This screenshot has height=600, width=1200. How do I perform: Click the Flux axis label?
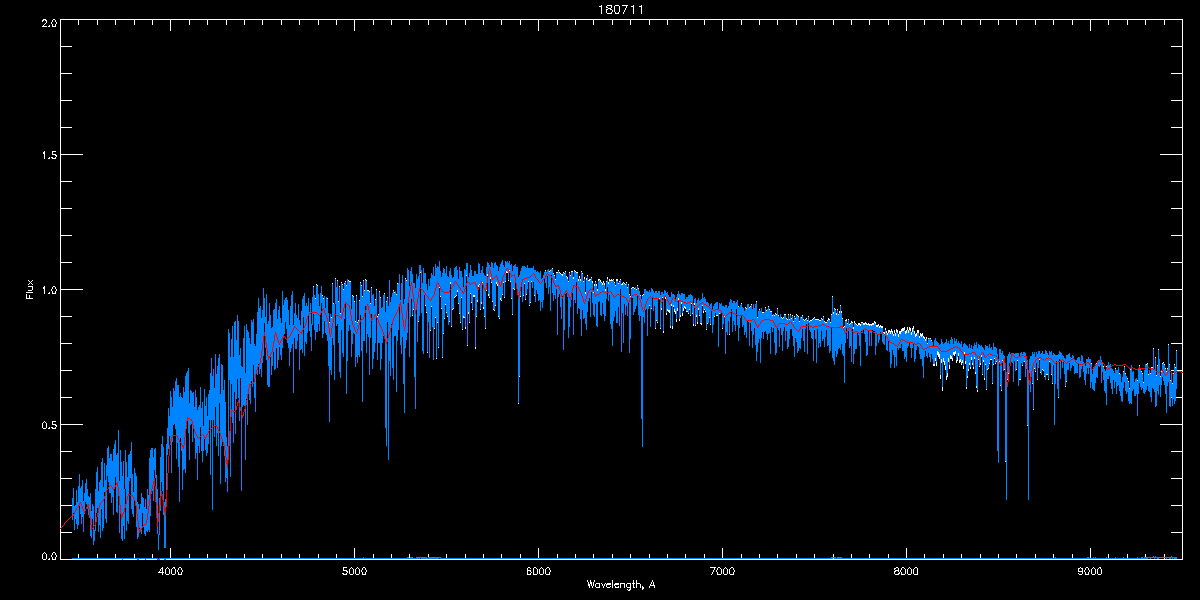click(29, 290)
